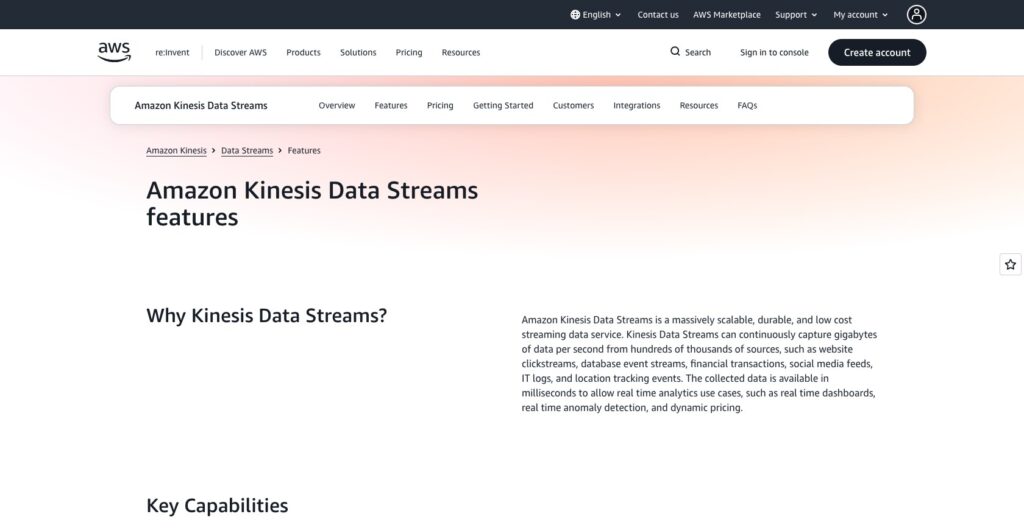The height and width of the screenshot is (528, 1024).
Task: Click the Create account button
Action: tap(876, 52)
